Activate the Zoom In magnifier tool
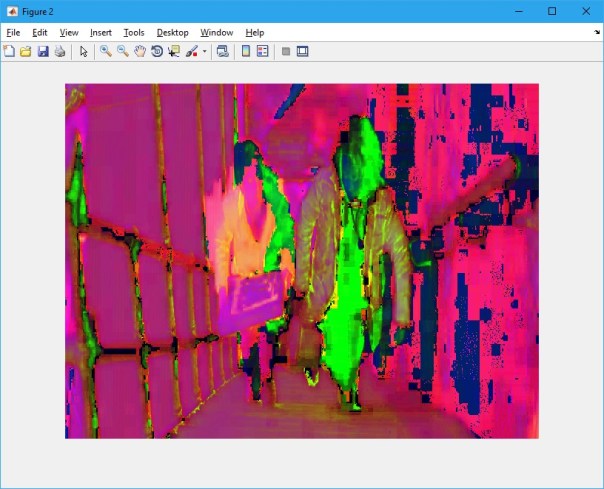Screen dimensions: 604x489 click(x=105, y=51)
